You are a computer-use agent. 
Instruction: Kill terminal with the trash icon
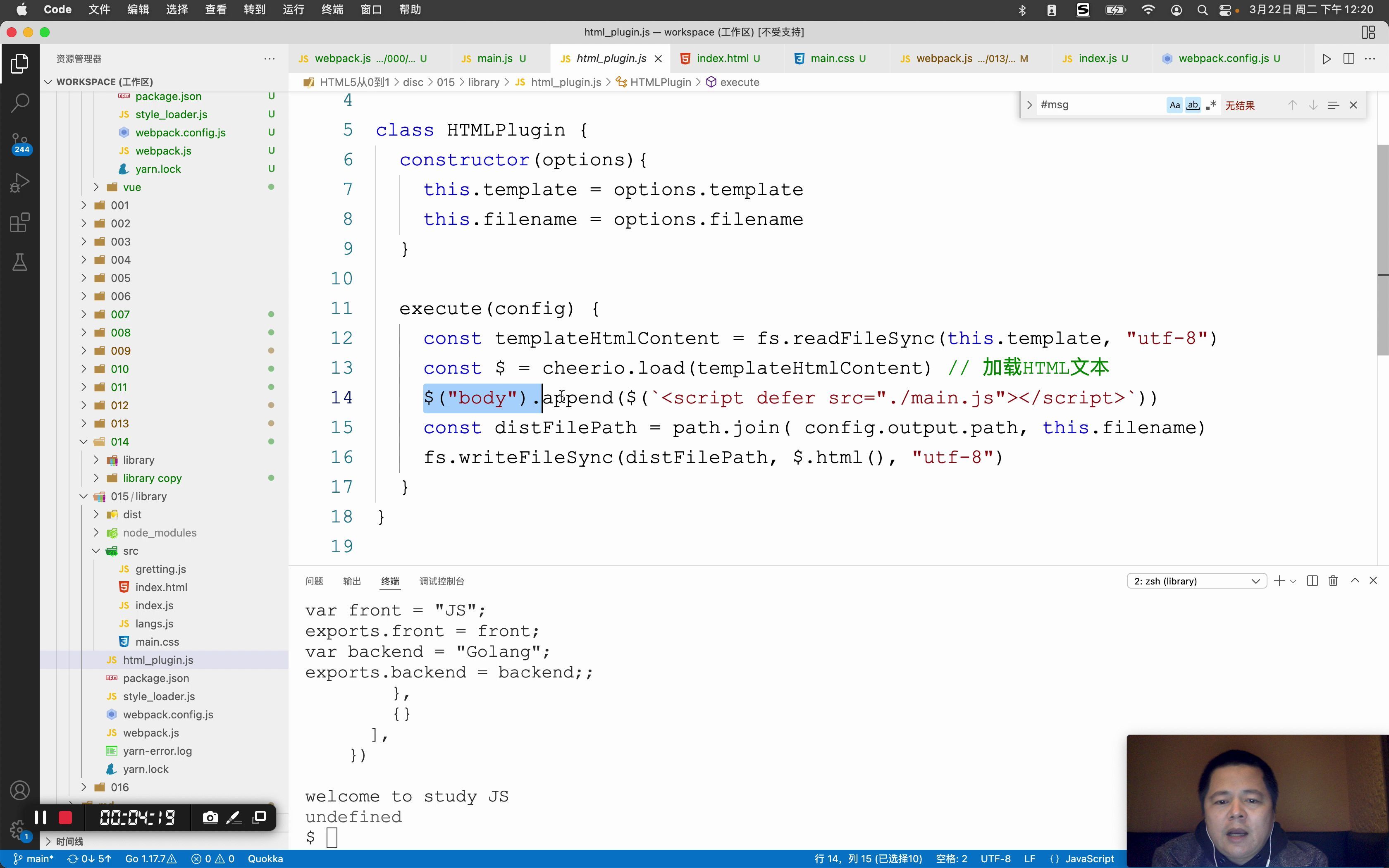(x=1333, y=581)
